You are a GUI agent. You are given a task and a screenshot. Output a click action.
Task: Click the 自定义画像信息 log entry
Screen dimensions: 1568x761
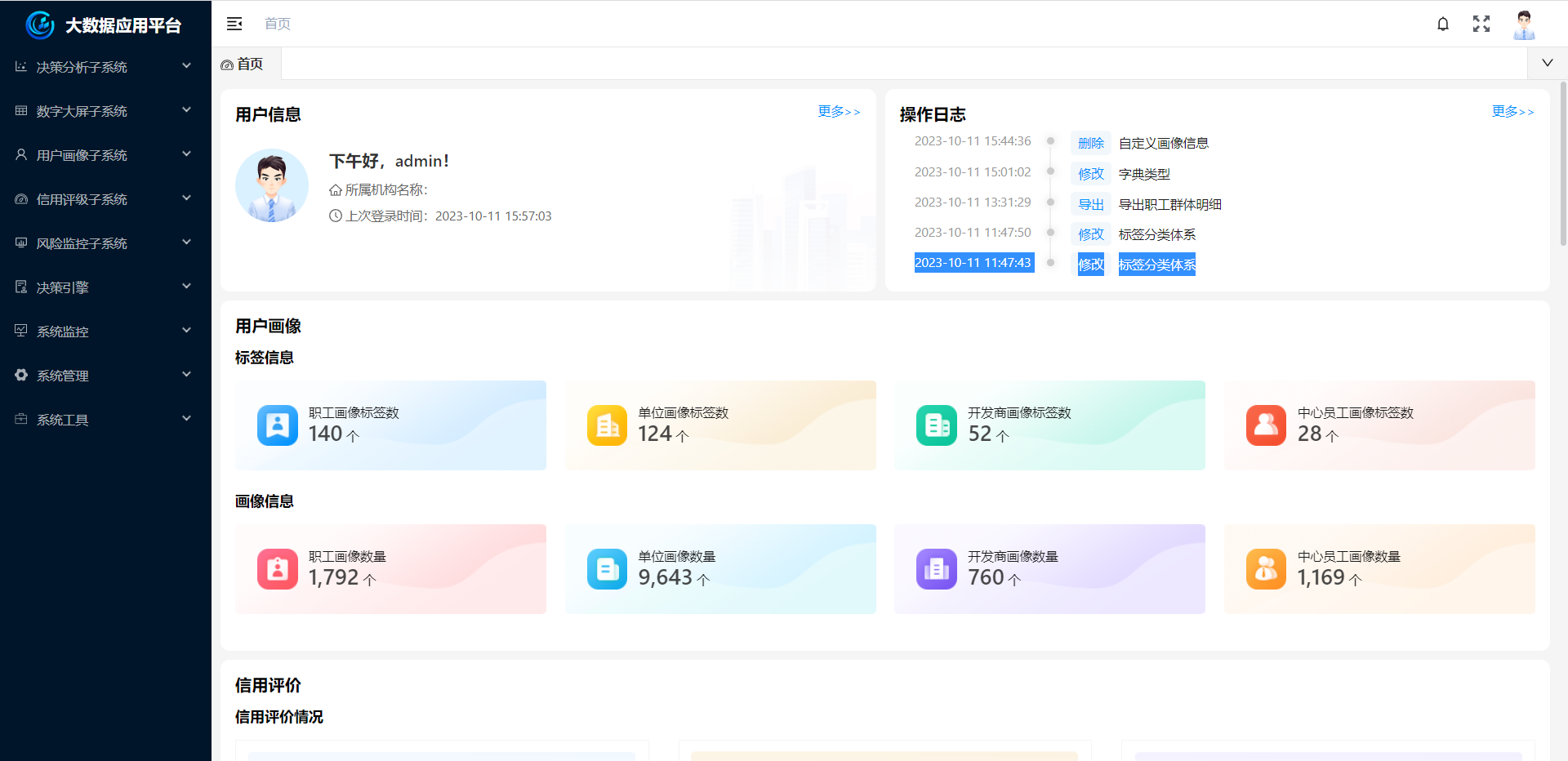[x=1163, y=144]
